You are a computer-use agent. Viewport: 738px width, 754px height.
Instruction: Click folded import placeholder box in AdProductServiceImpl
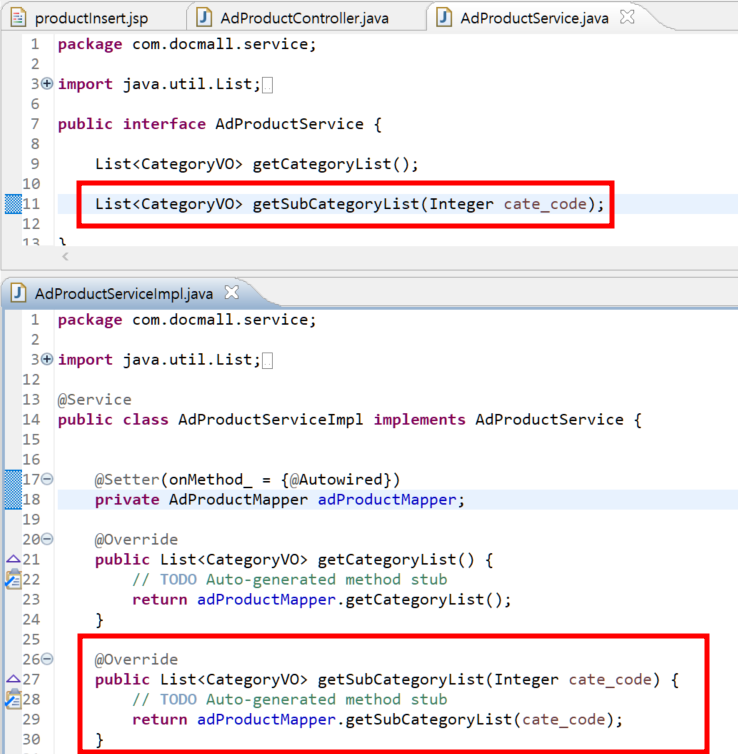tap(268, 361)
